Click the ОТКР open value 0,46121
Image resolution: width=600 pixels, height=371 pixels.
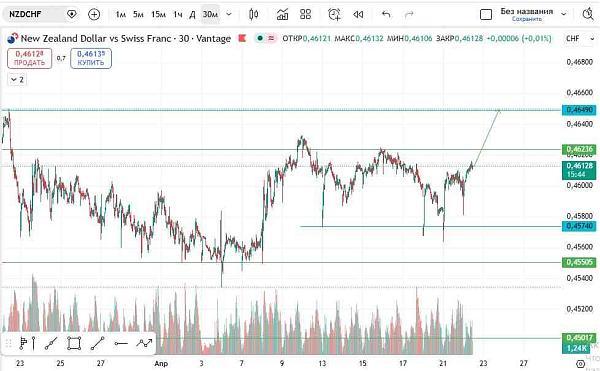(317, 38)
